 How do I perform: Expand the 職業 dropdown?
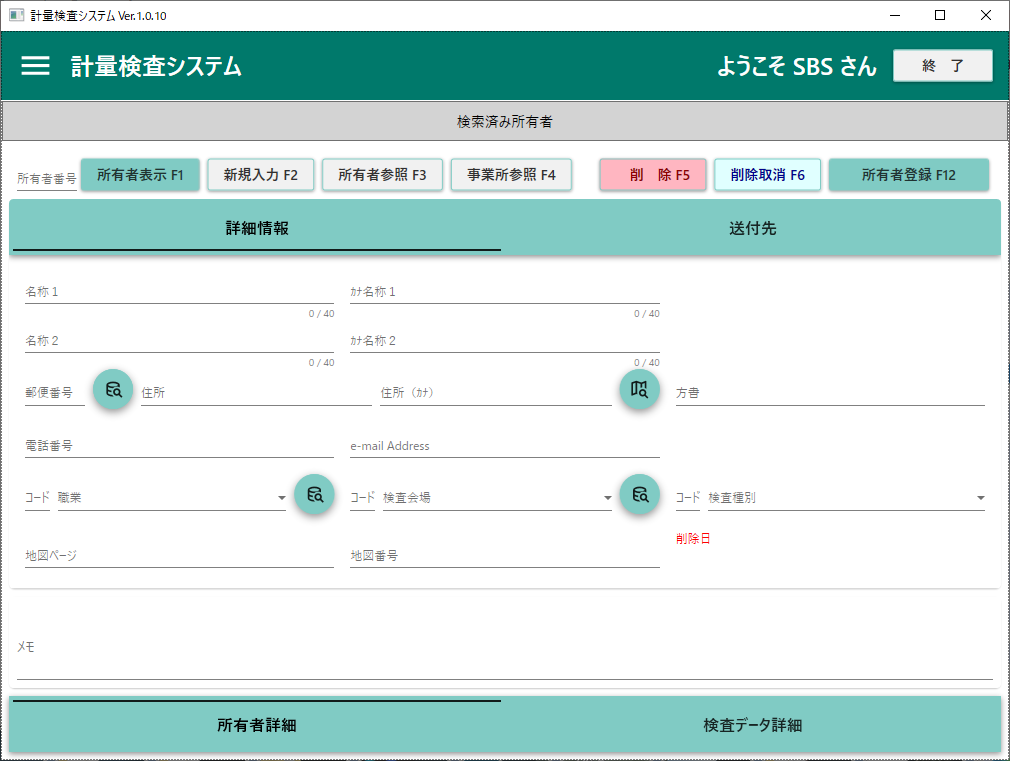tap(282, 498)
